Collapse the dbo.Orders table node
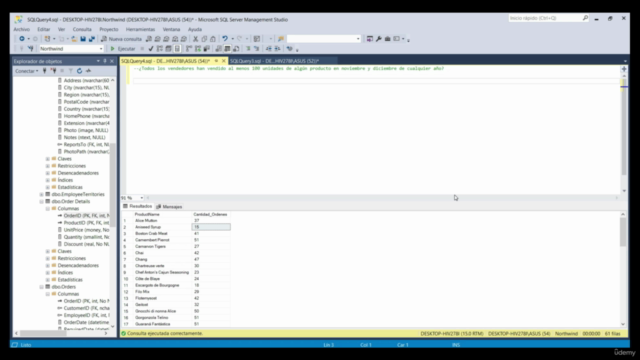 pyautogui.click(x=41, y=287)
